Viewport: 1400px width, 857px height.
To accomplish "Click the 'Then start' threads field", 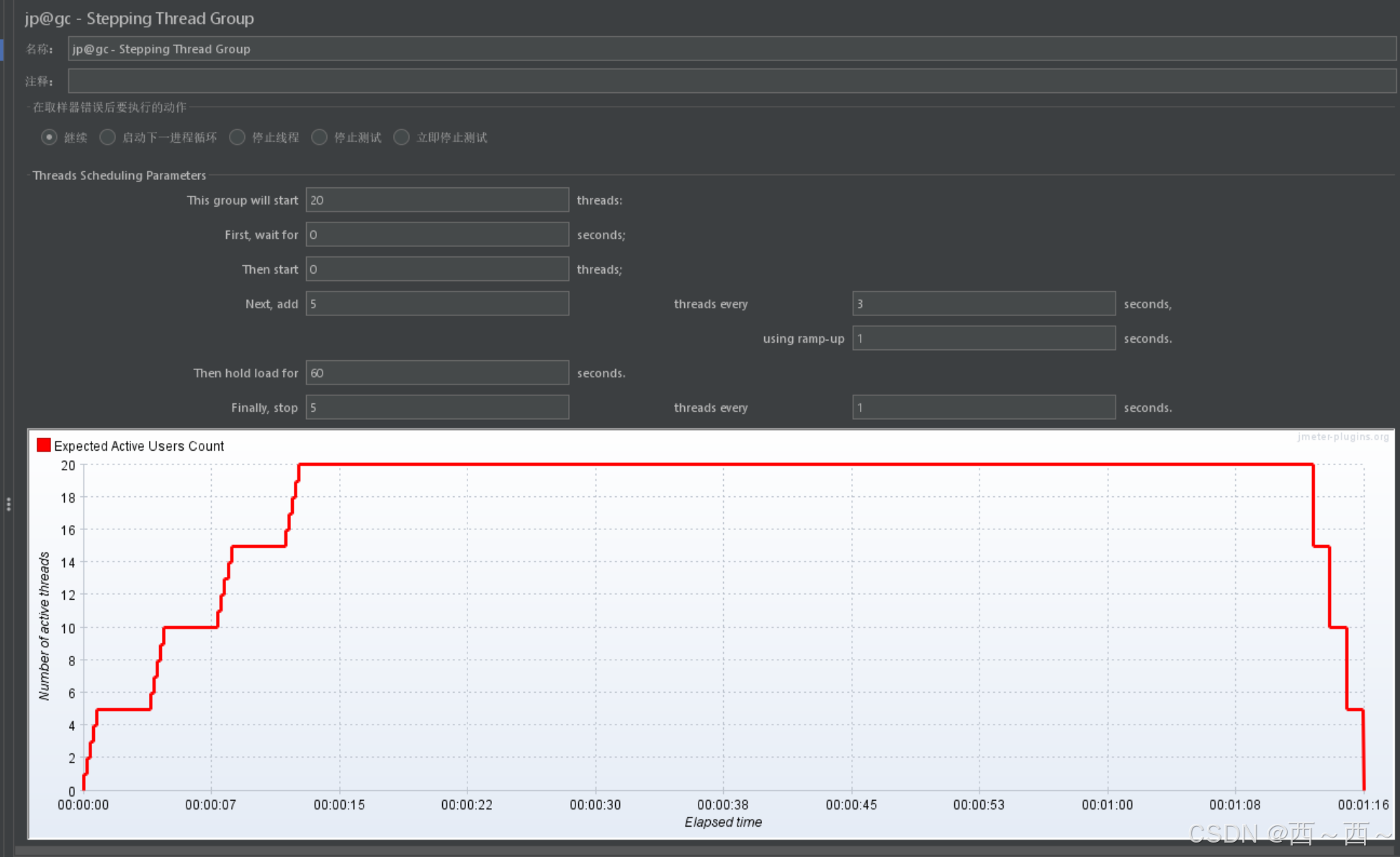I will pyautogui.click(x=437, y=269).
